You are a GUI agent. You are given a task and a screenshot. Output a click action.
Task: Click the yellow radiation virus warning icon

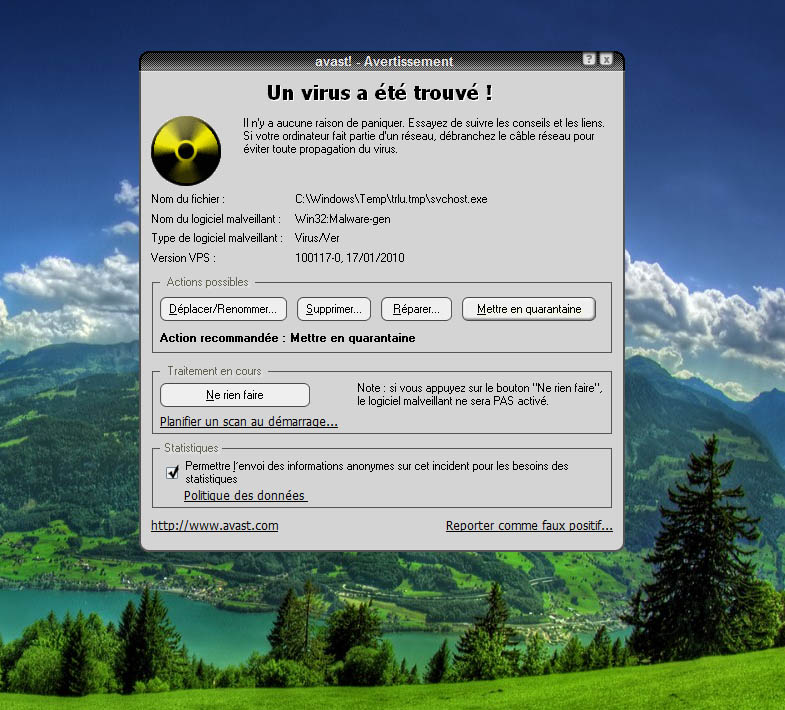pos(186,151)
